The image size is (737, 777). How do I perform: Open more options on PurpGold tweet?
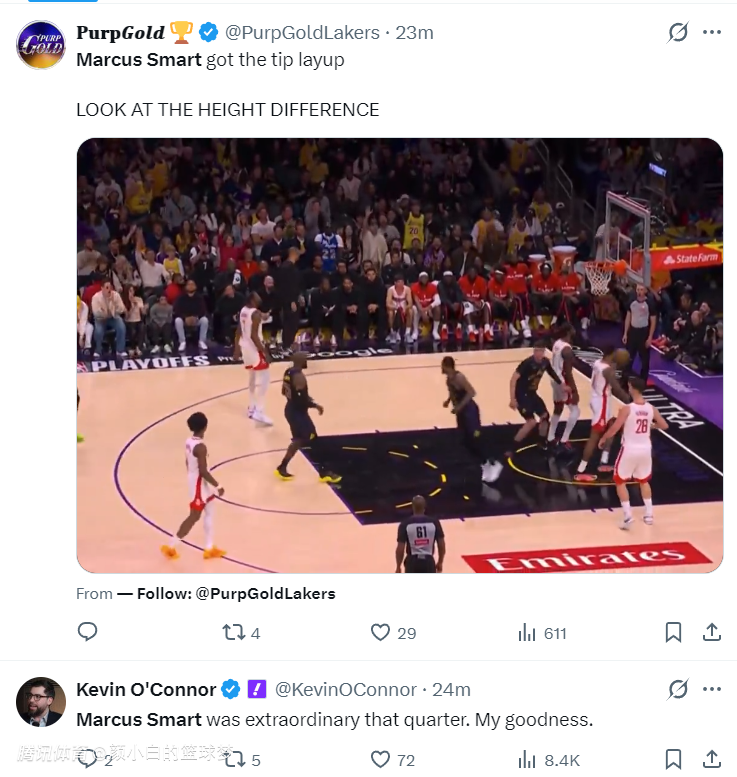click(x=712, y=32)
